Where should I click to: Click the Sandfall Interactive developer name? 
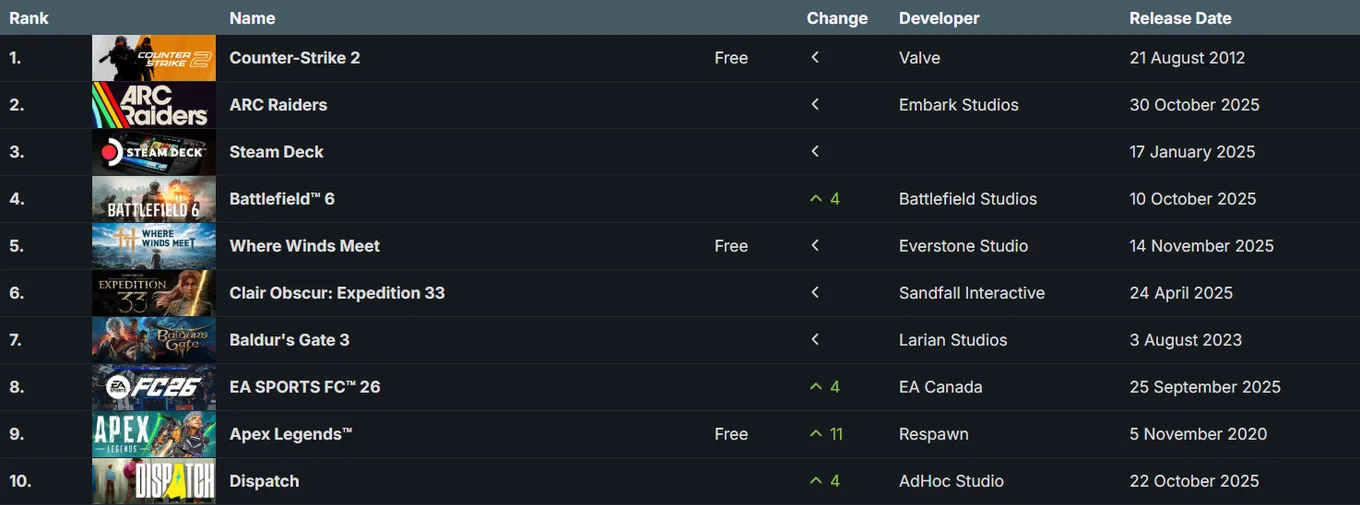click(x=972, y=293)
